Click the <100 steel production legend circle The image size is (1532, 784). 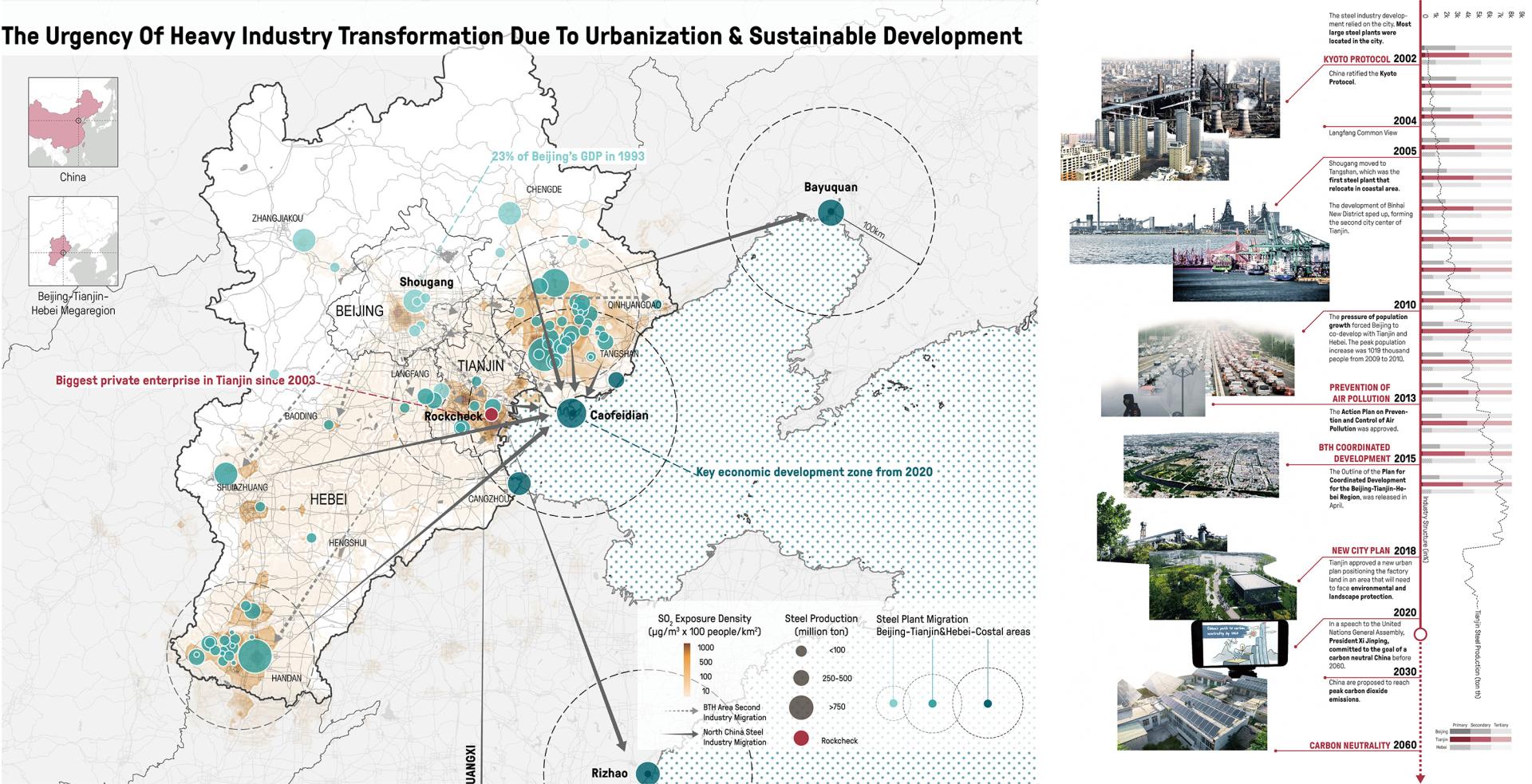801,650
